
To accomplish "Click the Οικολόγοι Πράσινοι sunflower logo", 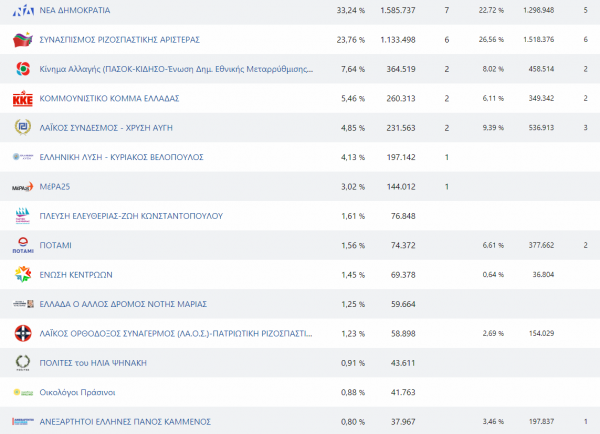I will (22, 392).
